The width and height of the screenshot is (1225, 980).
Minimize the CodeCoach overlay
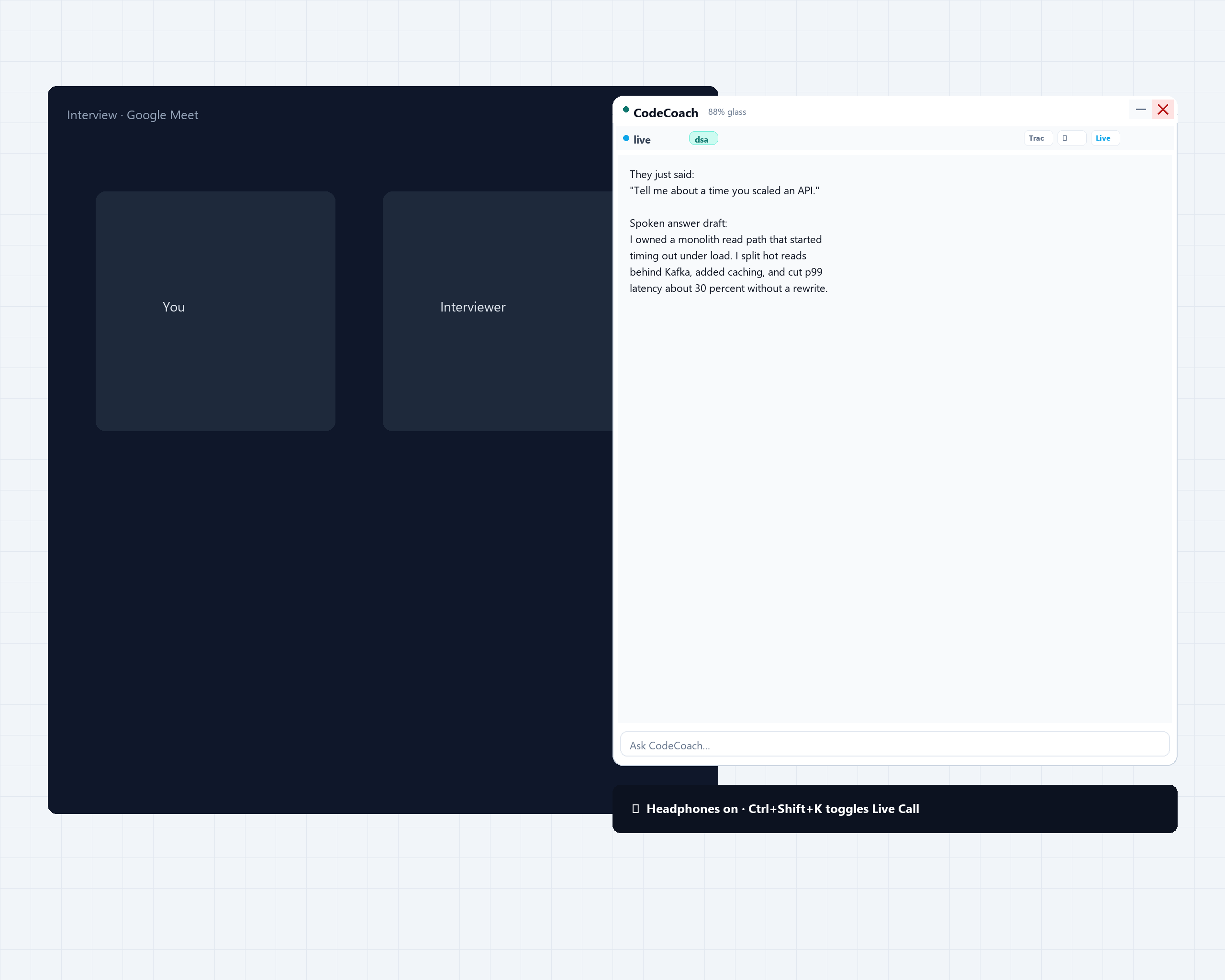1140,110
